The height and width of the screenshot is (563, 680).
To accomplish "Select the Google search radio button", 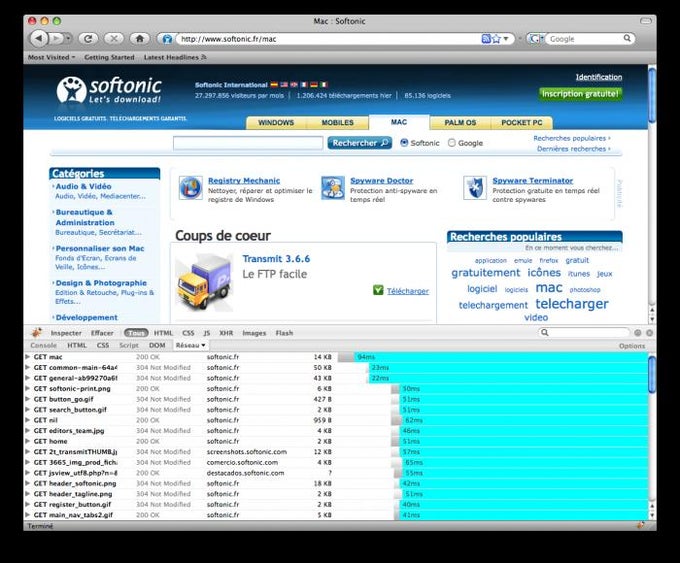I will tap(451, 142).
